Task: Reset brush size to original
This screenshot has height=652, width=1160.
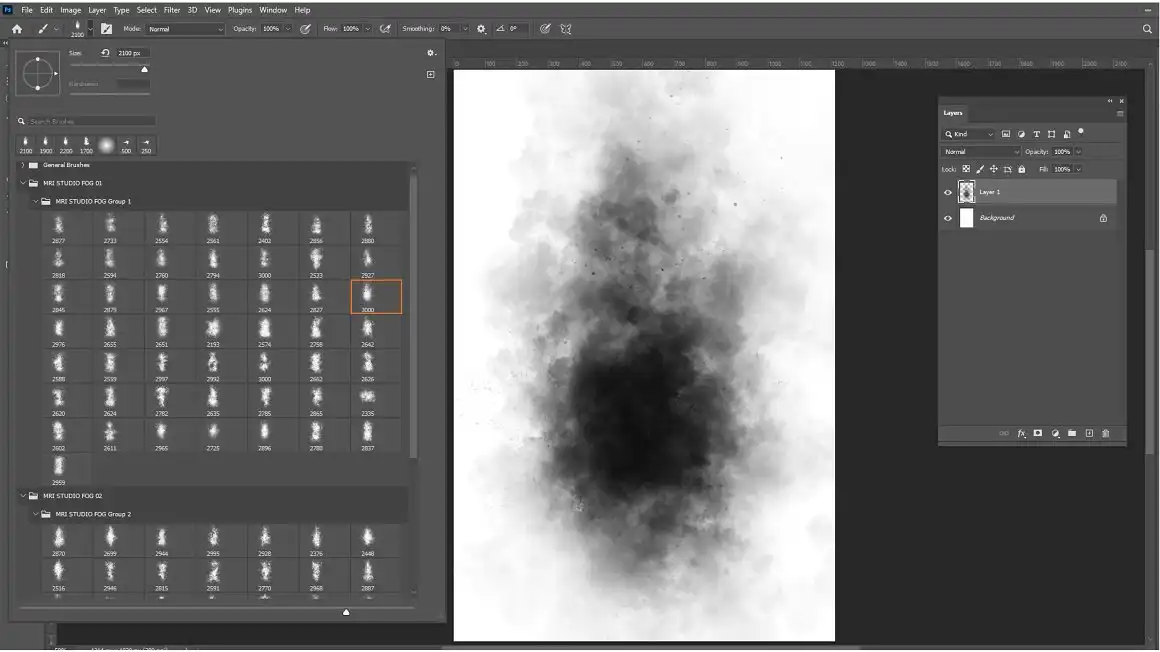Action: [105, 53]
